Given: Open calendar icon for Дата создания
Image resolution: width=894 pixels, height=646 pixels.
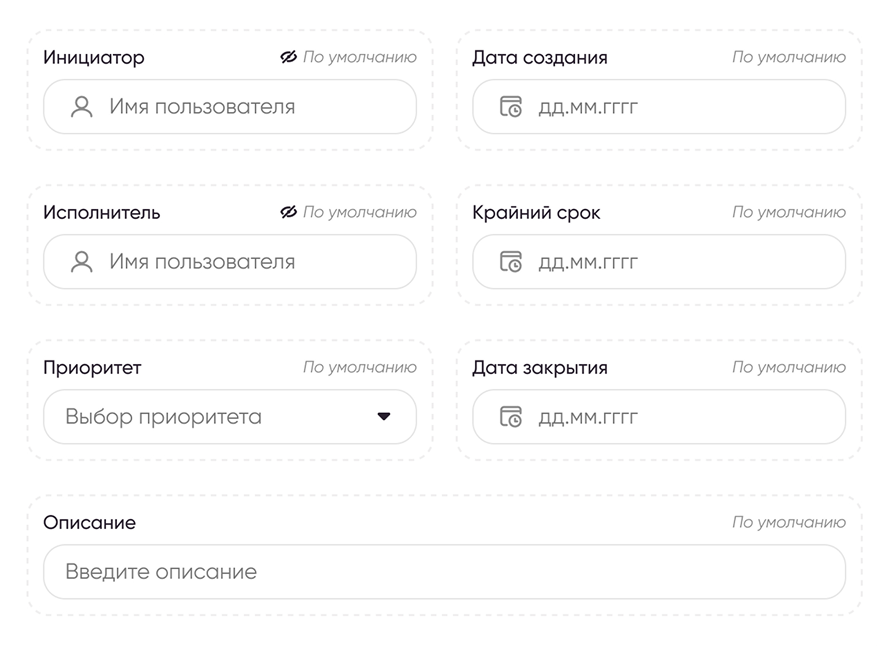Looking at the screenshot, I should pyautogui.click(x=510, y=107).
